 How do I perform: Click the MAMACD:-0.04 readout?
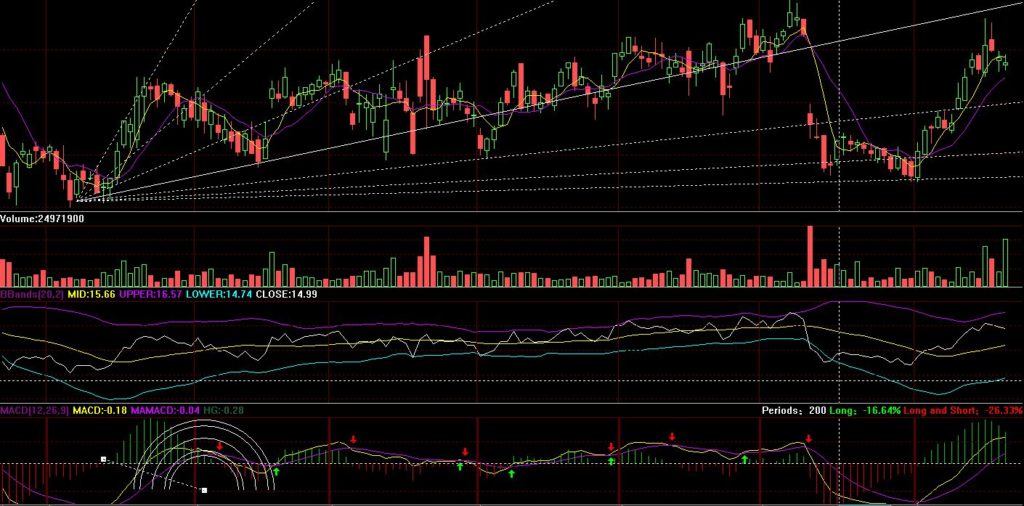point(166,411)
